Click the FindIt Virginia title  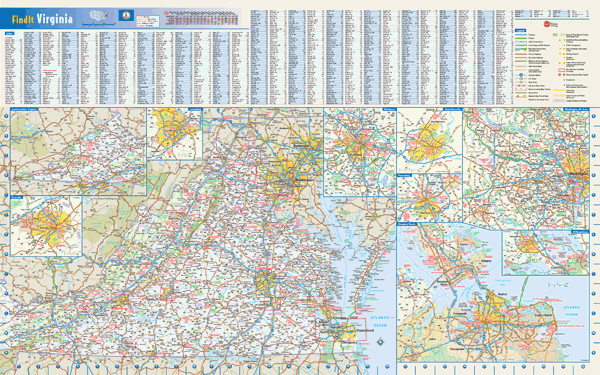coord(42,19)
